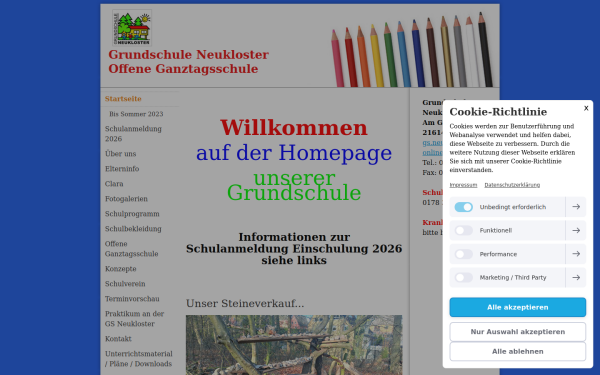Viewport: 600px width, 375px height.
Task: Click the Steineverkauf photo
Action: tap(294, 345)
